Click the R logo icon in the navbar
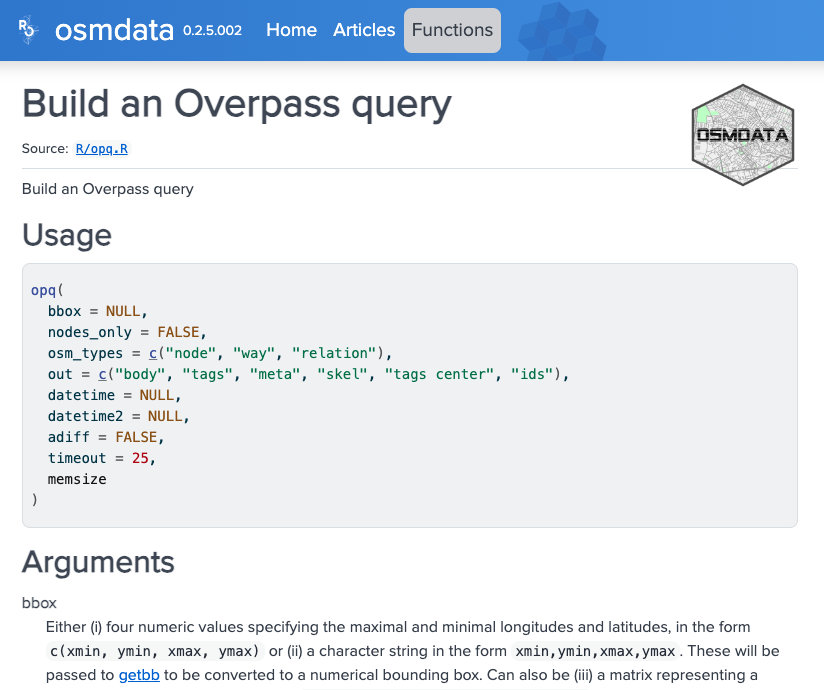Screen dimensions: 824x690 tap(27, 30)
